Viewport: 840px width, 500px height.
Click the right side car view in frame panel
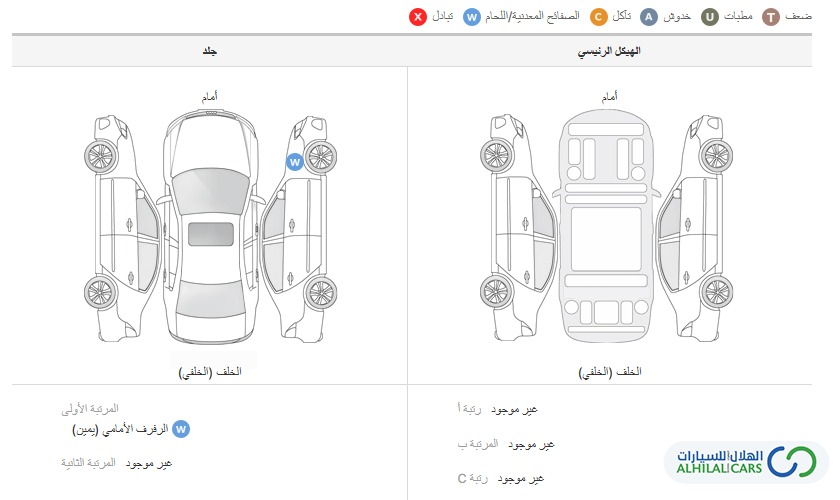(695, 228)
